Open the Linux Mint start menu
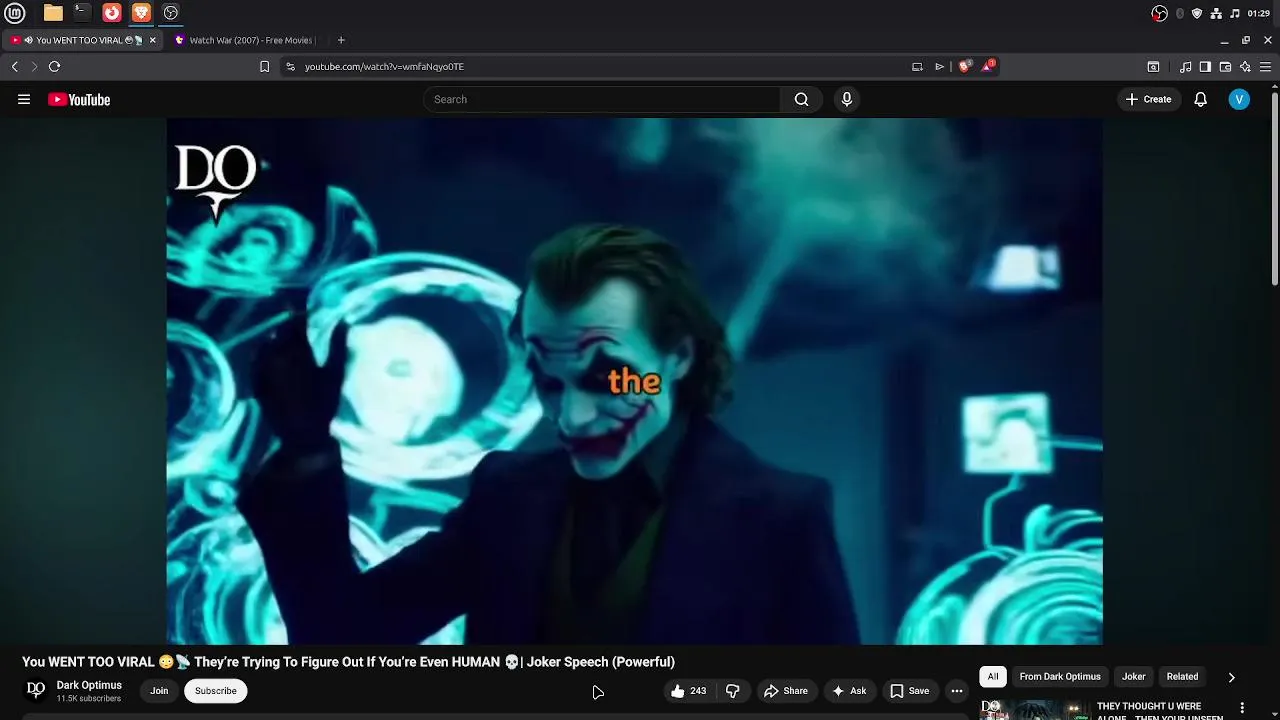 coord(15,13)
